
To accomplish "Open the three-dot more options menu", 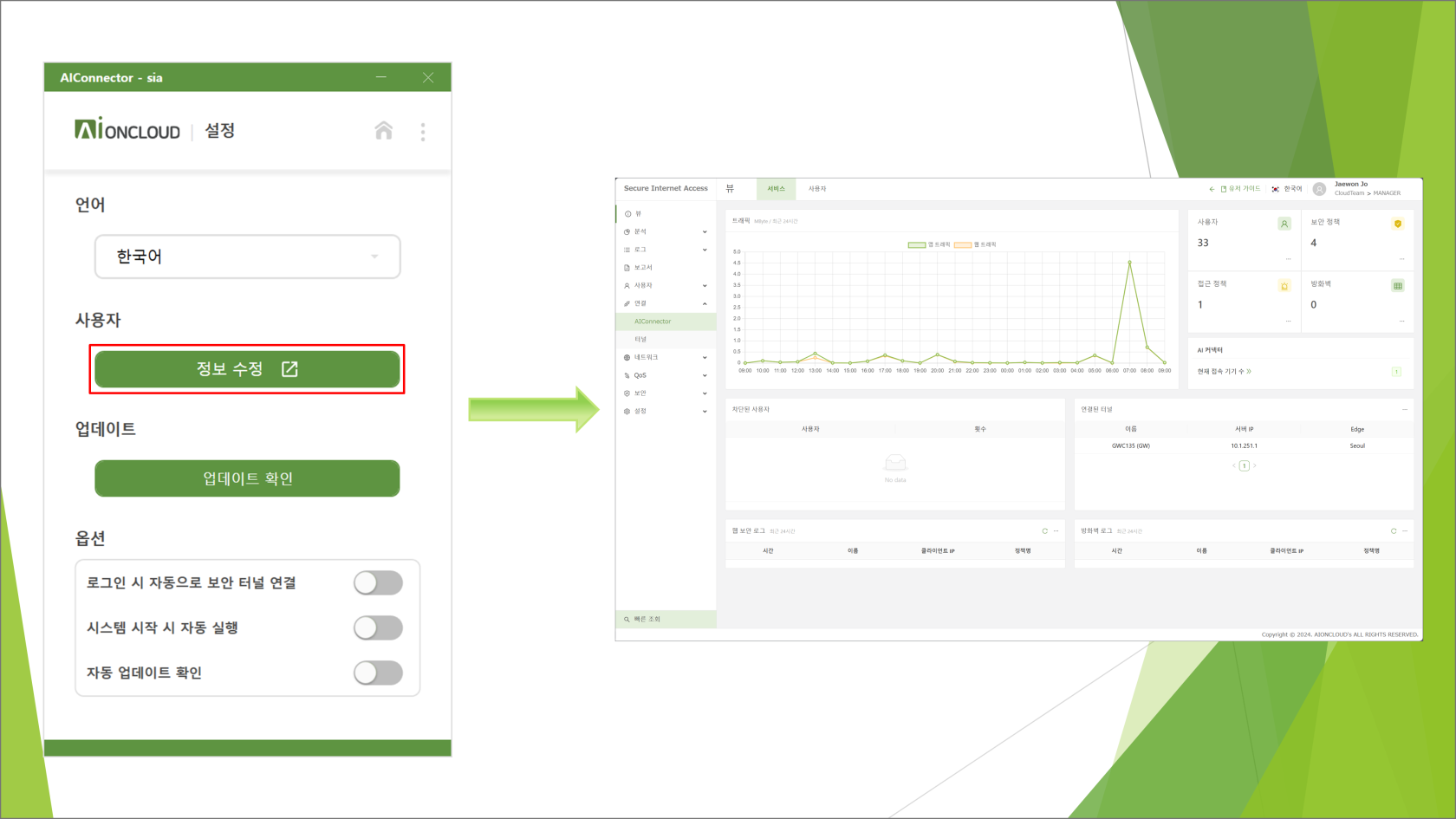I will (x=423, y=132).
